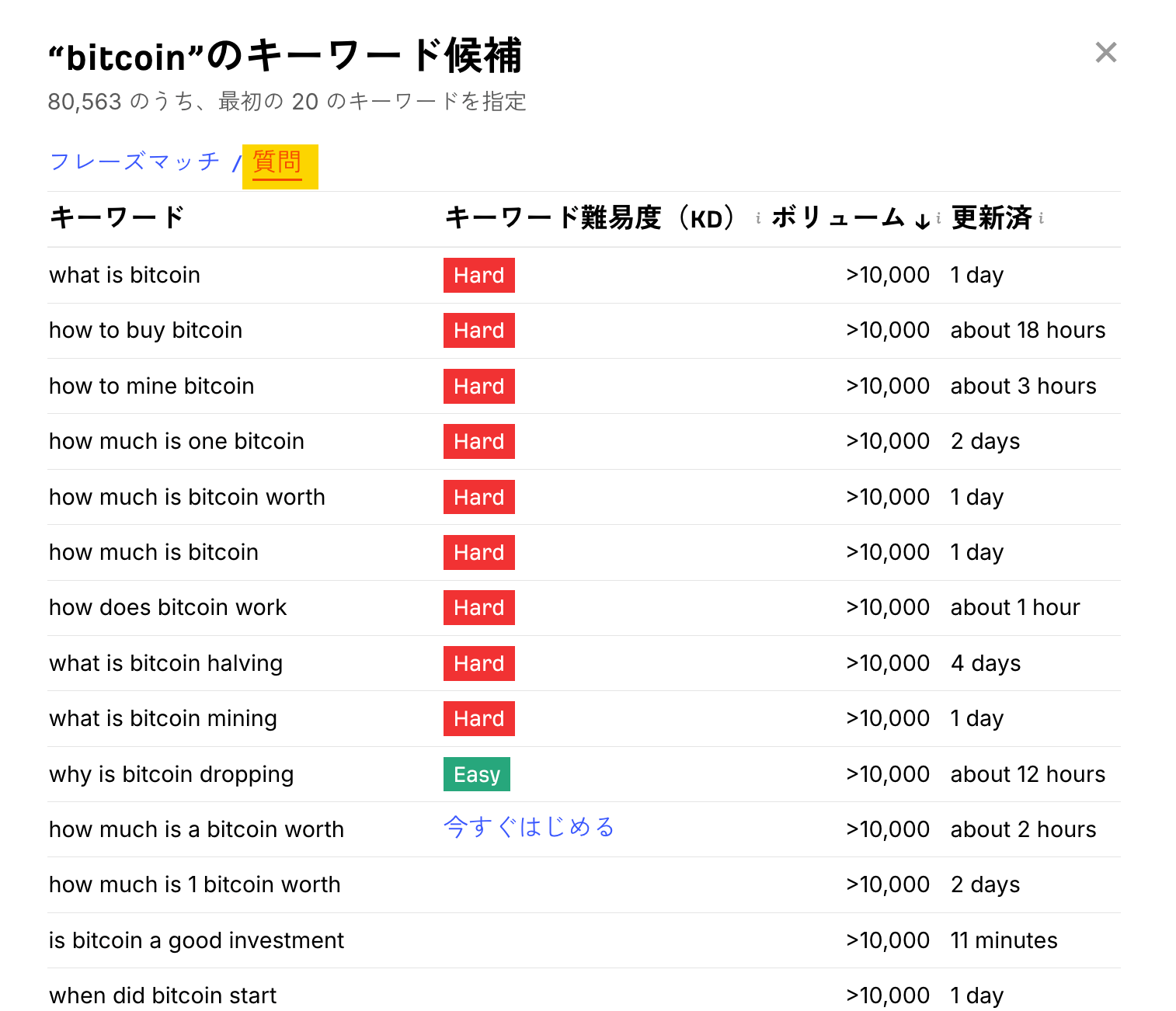Click the 今すぐはじめる link
This screenshot has width=1176, height=1011.
click(529, 827)
